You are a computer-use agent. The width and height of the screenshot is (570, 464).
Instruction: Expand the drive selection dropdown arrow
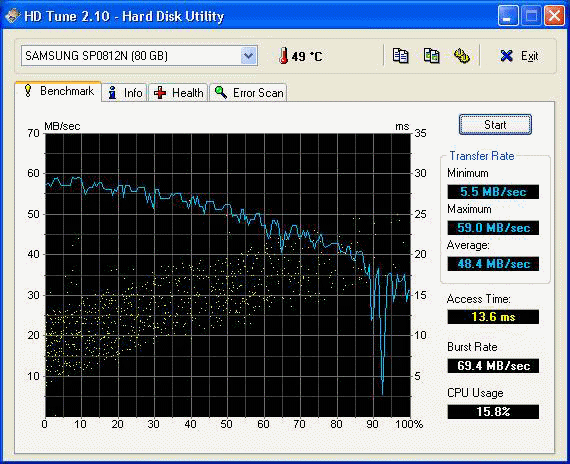pyautogui.click(x=249, y=56)
